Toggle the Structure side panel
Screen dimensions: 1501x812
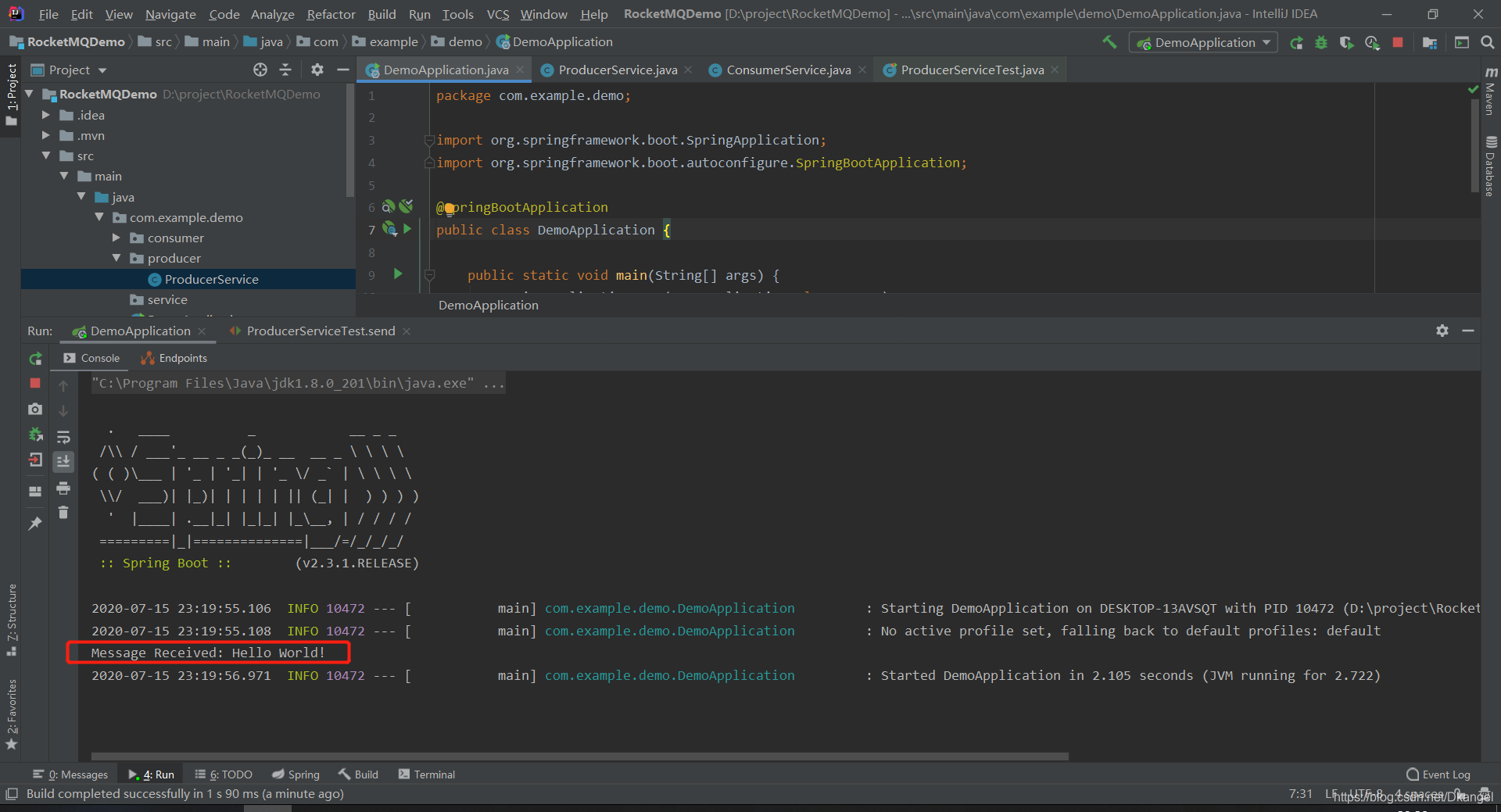click(11, 620)
